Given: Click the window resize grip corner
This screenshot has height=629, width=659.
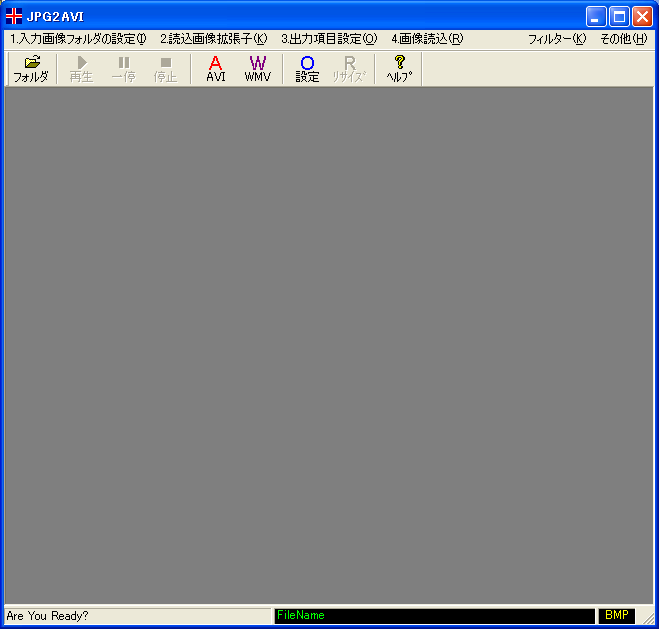Looking at the screenshot, I should click(x=647, y=618).
